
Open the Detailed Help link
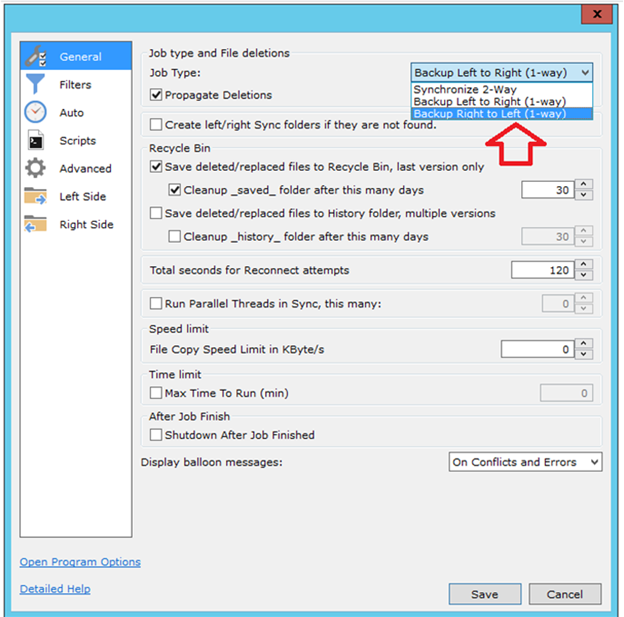[x=55, y=589]
